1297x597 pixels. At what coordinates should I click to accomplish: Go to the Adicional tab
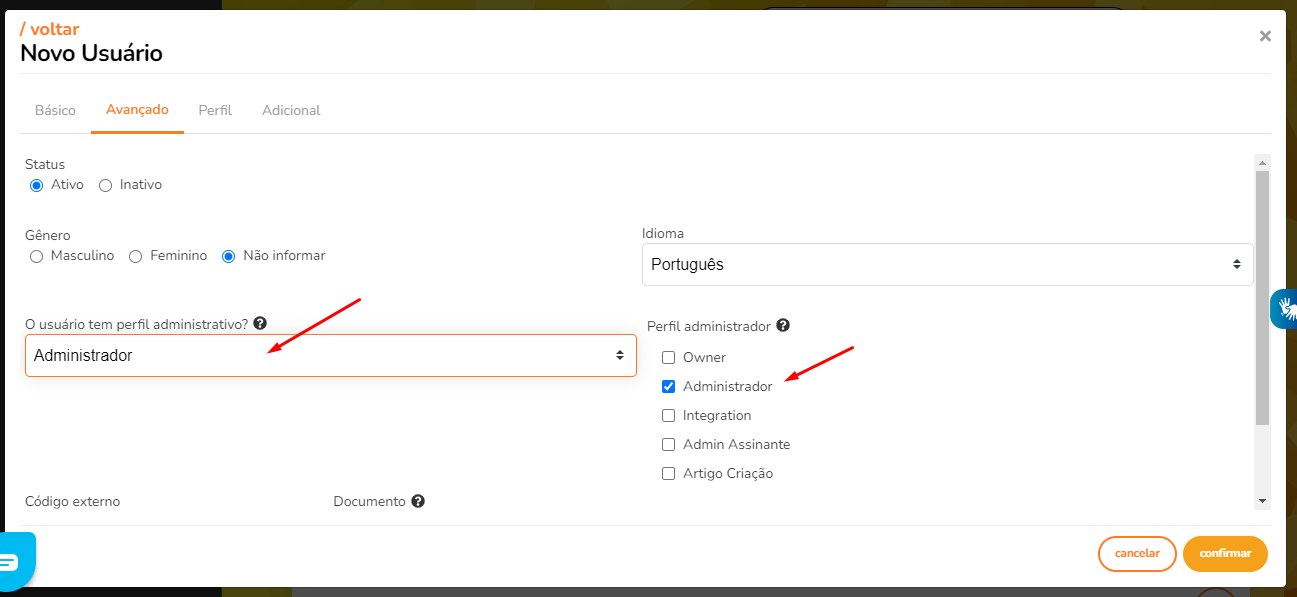click(x=291, y=110)
